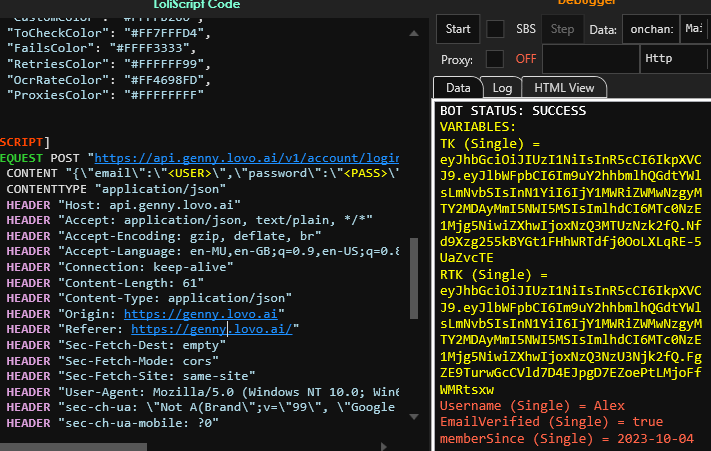This screenshot has height=451, width=711.
Task: Open the Origin https://genny.lovo.ai link
Action: (x=200, y=314)
